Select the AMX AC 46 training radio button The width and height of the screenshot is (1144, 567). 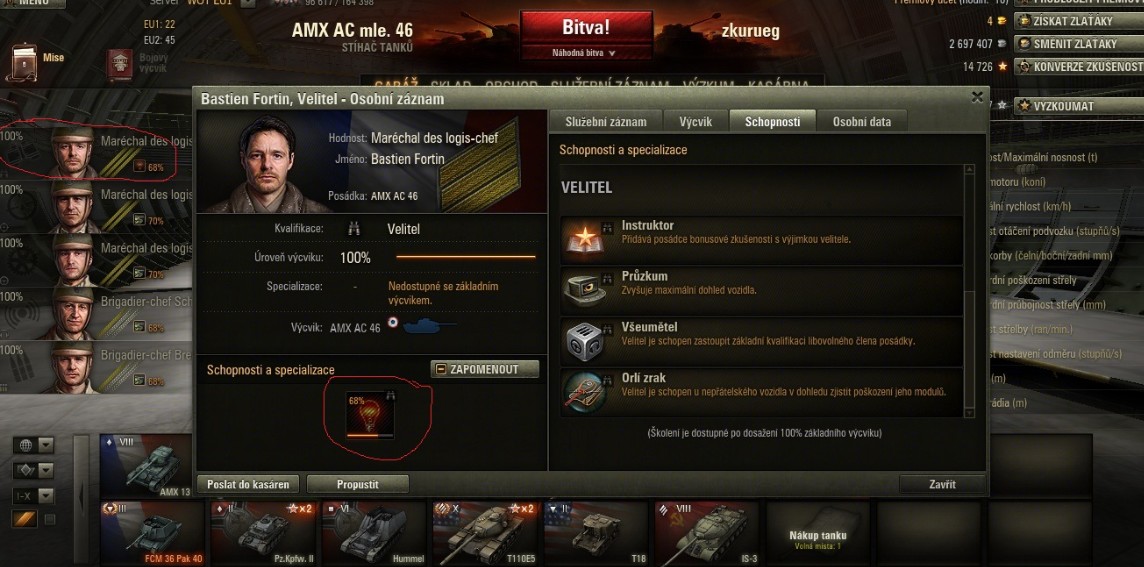(393, 322)
